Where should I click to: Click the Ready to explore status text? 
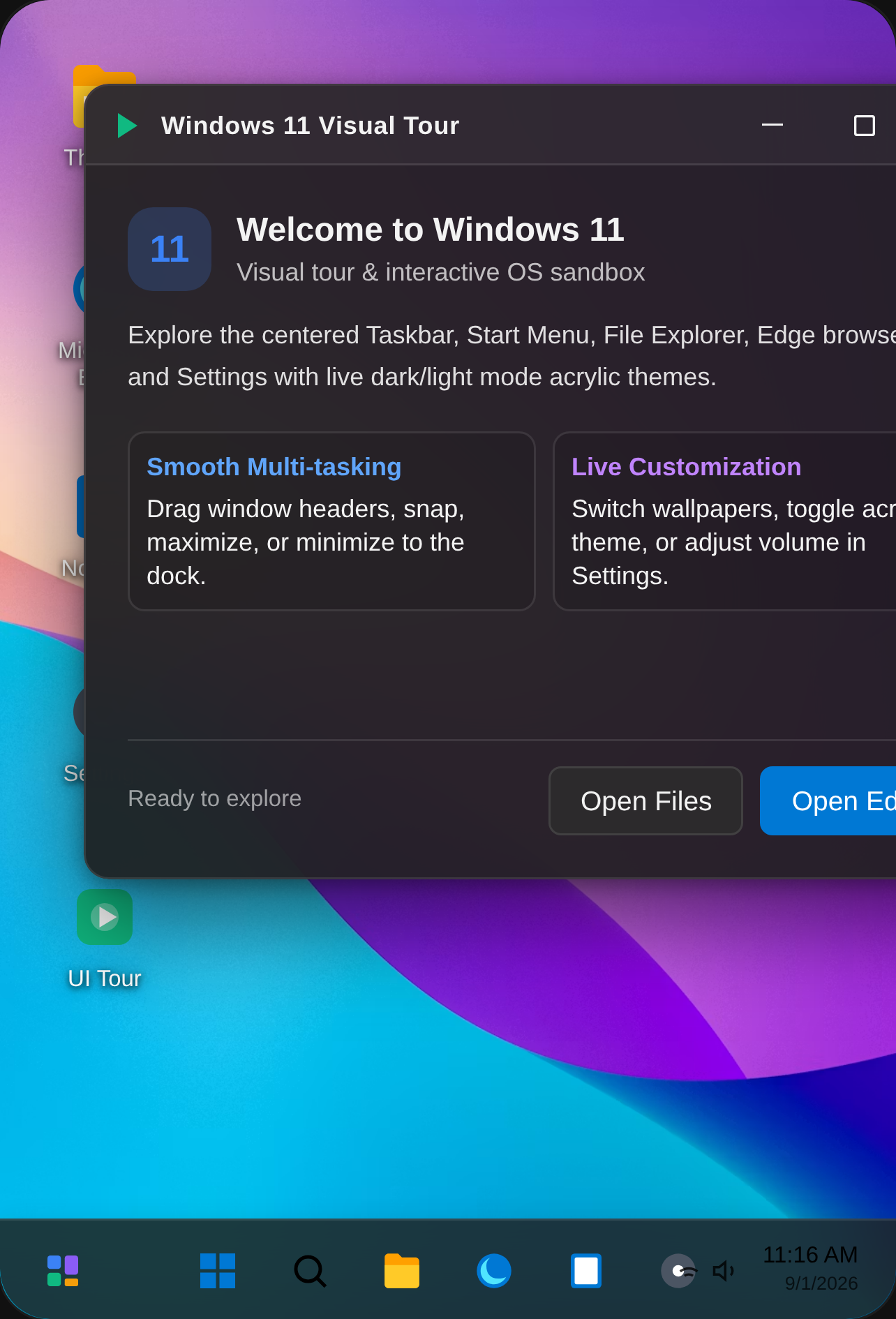(x=214, y=798)
